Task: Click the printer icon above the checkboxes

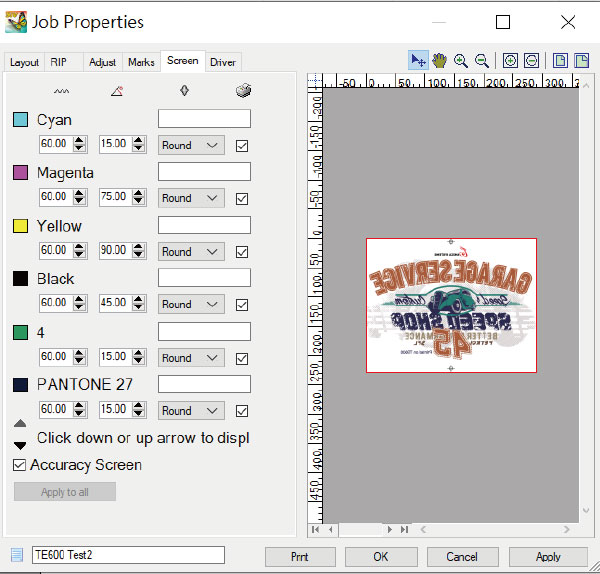Action: [x=242, y=91]
